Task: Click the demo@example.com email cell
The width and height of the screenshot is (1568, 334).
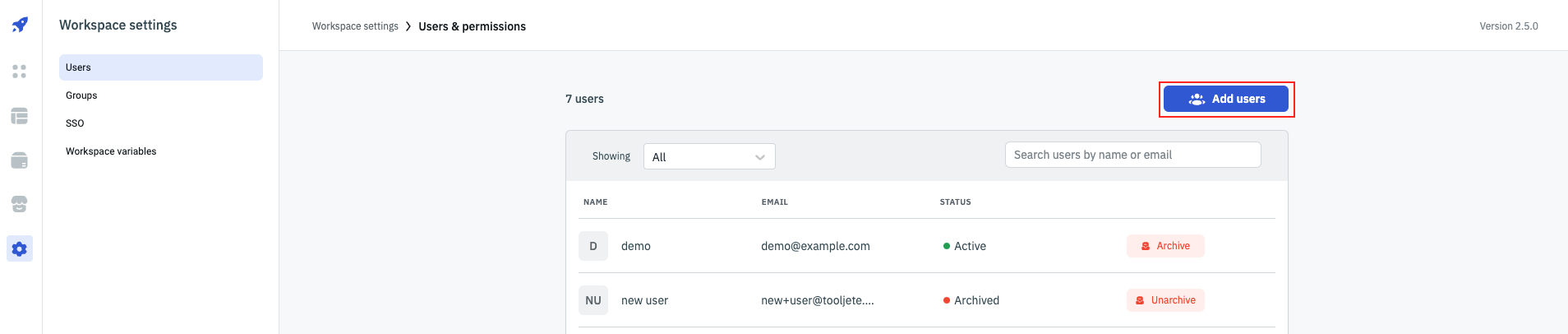Action: (x=815, y=246)
